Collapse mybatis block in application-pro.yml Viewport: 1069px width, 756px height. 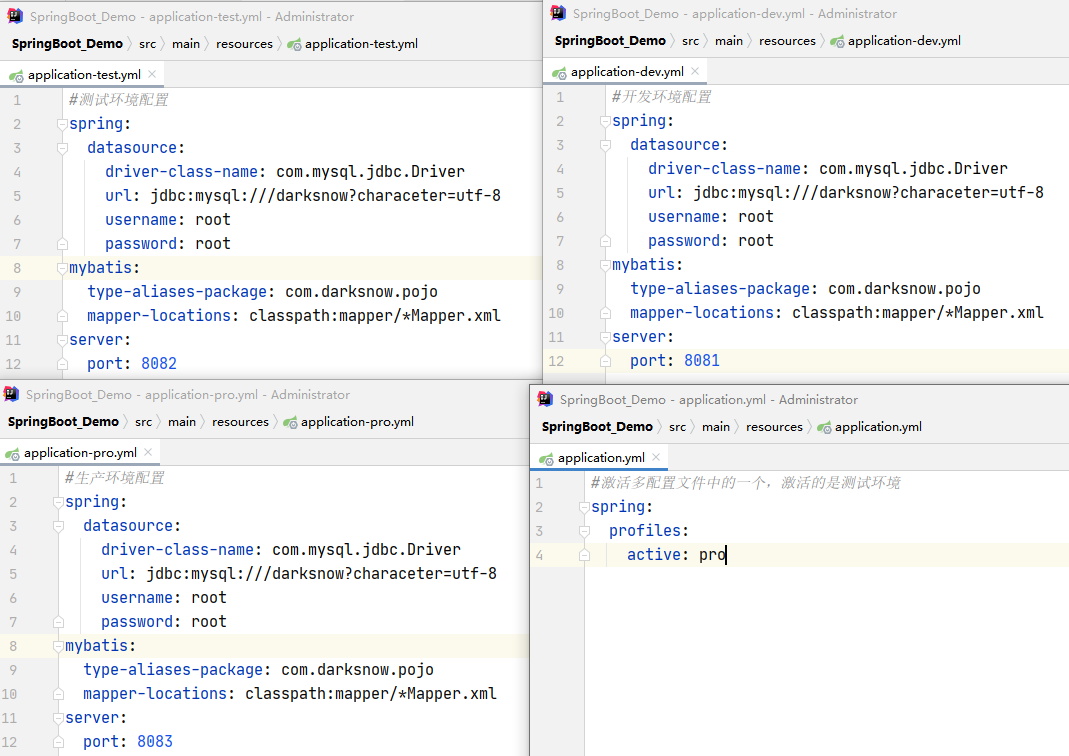pyautogui.click(x=58, y=646)
